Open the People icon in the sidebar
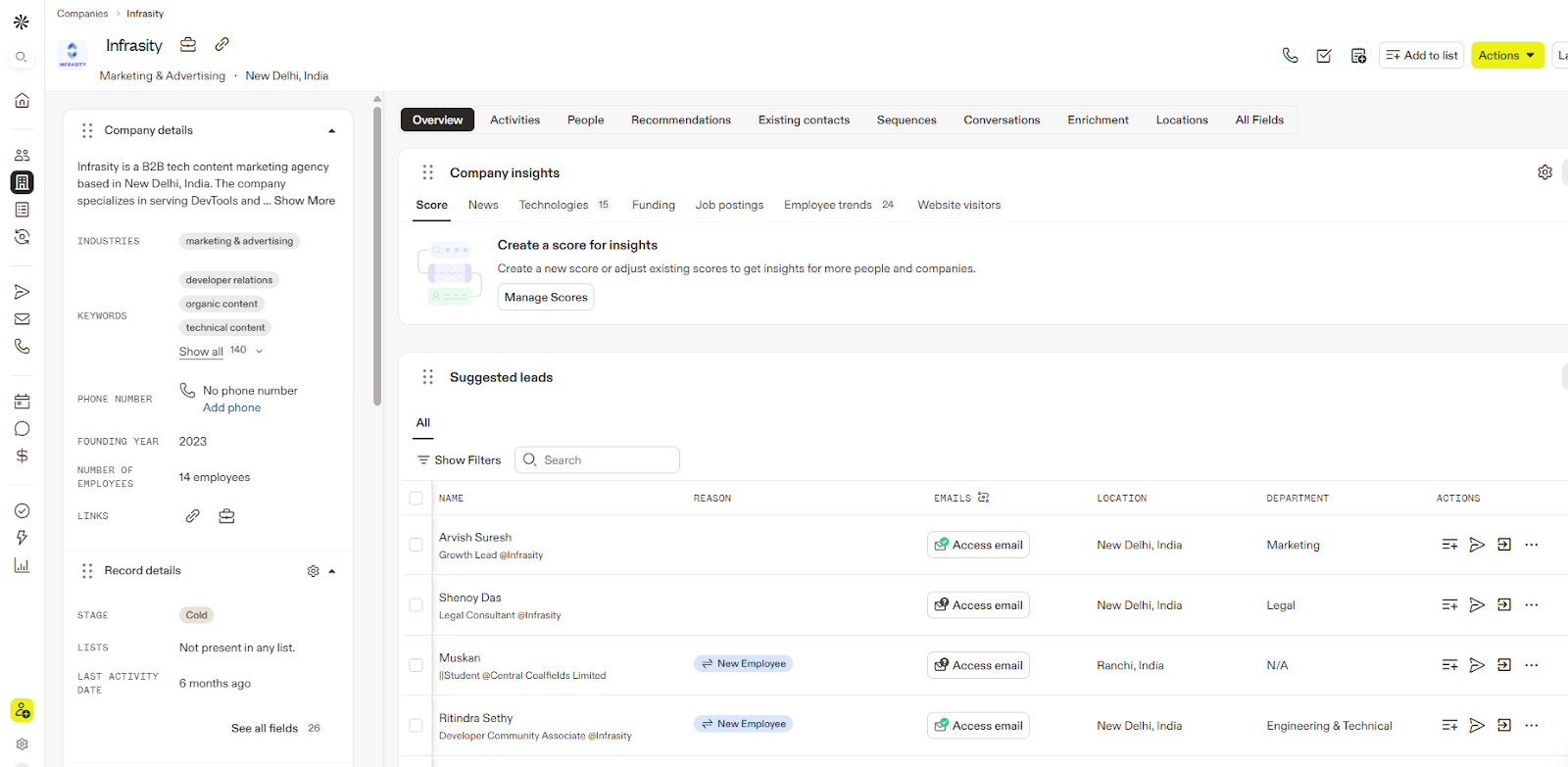The height and width of the screenshot is (767, 1568). coord(22,155)
